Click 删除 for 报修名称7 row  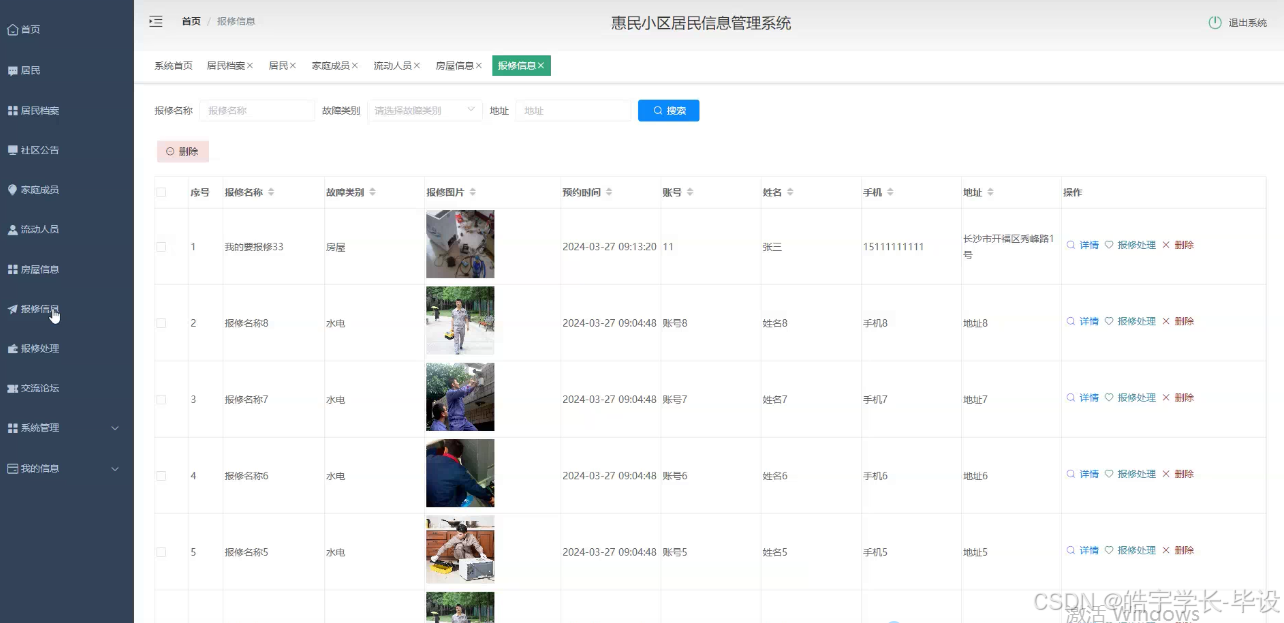pos(1178,398)
